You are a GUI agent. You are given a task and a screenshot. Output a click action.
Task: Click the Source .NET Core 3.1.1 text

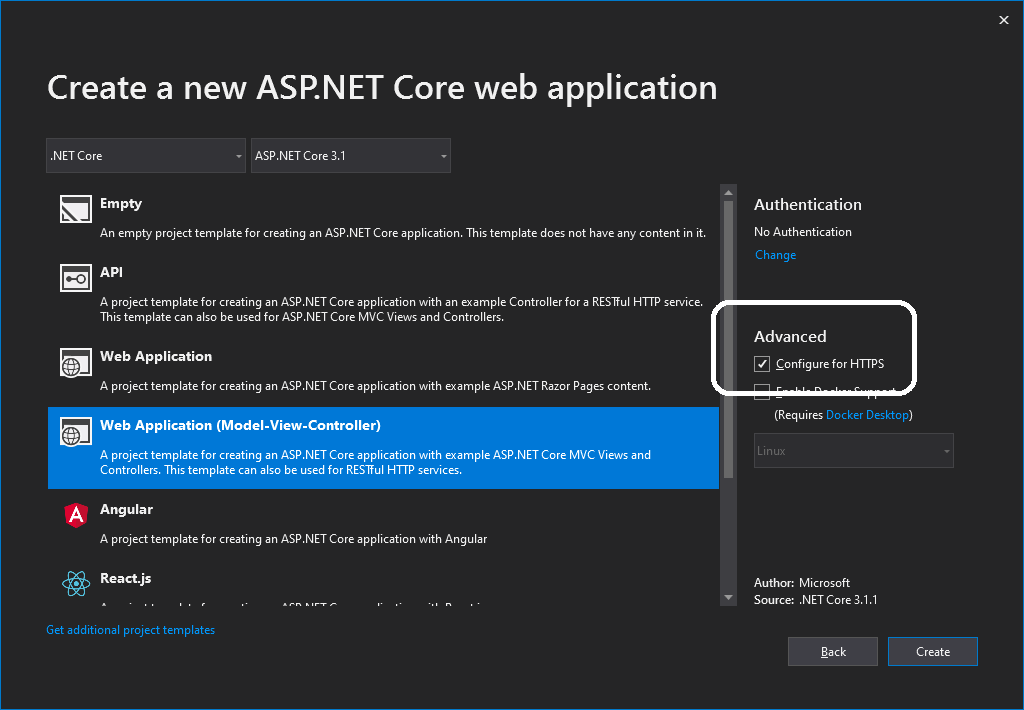[816, 600]
